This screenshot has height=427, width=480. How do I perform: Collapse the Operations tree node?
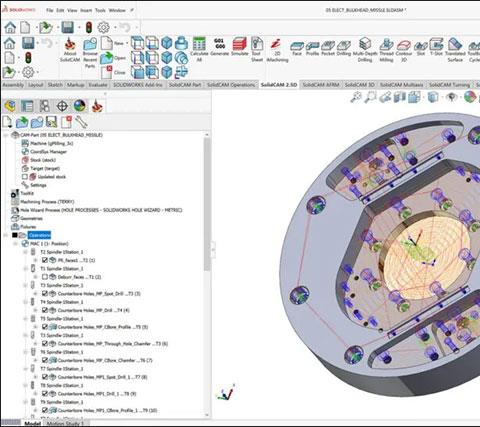coord(6,235)
